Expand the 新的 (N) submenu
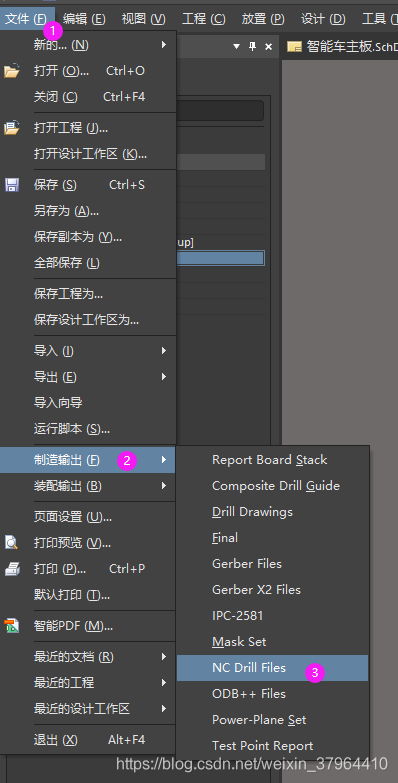The height and width of the screenshot is (783, 398). (x=88, y=45)
